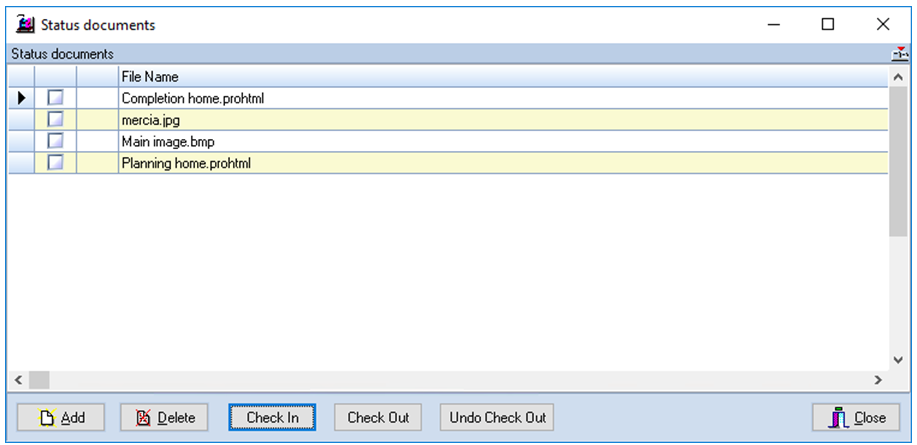Tick the checkbox for Main image.bmp

pyautogui.click(x=56, y=141)
